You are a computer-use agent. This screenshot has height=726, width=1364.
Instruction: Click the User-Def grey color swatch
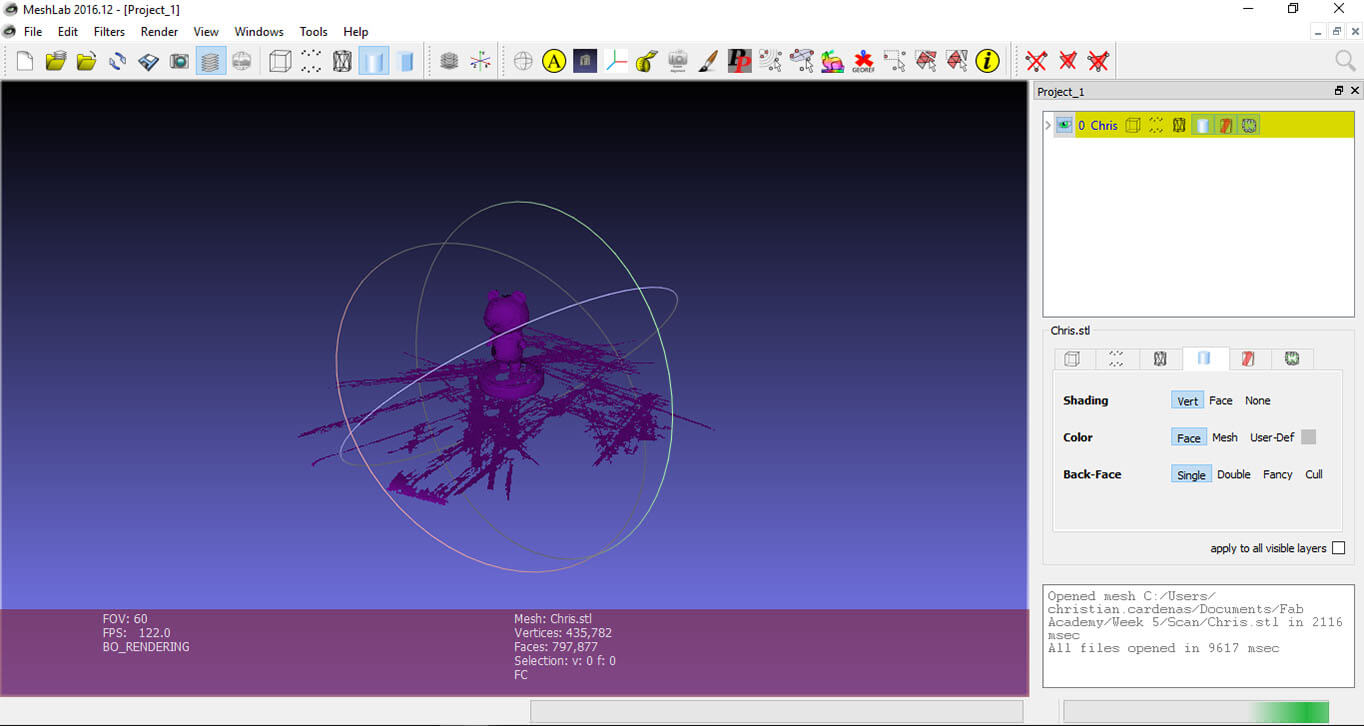click(1309, 437)
